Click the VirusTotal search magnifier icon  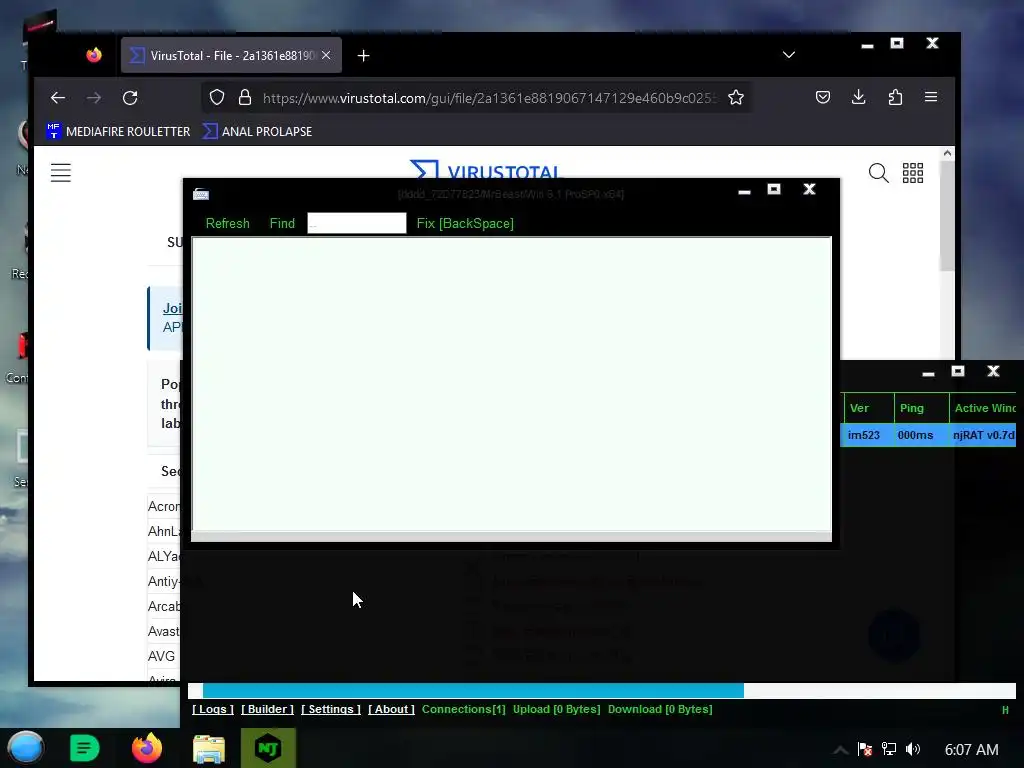(878, 173)
